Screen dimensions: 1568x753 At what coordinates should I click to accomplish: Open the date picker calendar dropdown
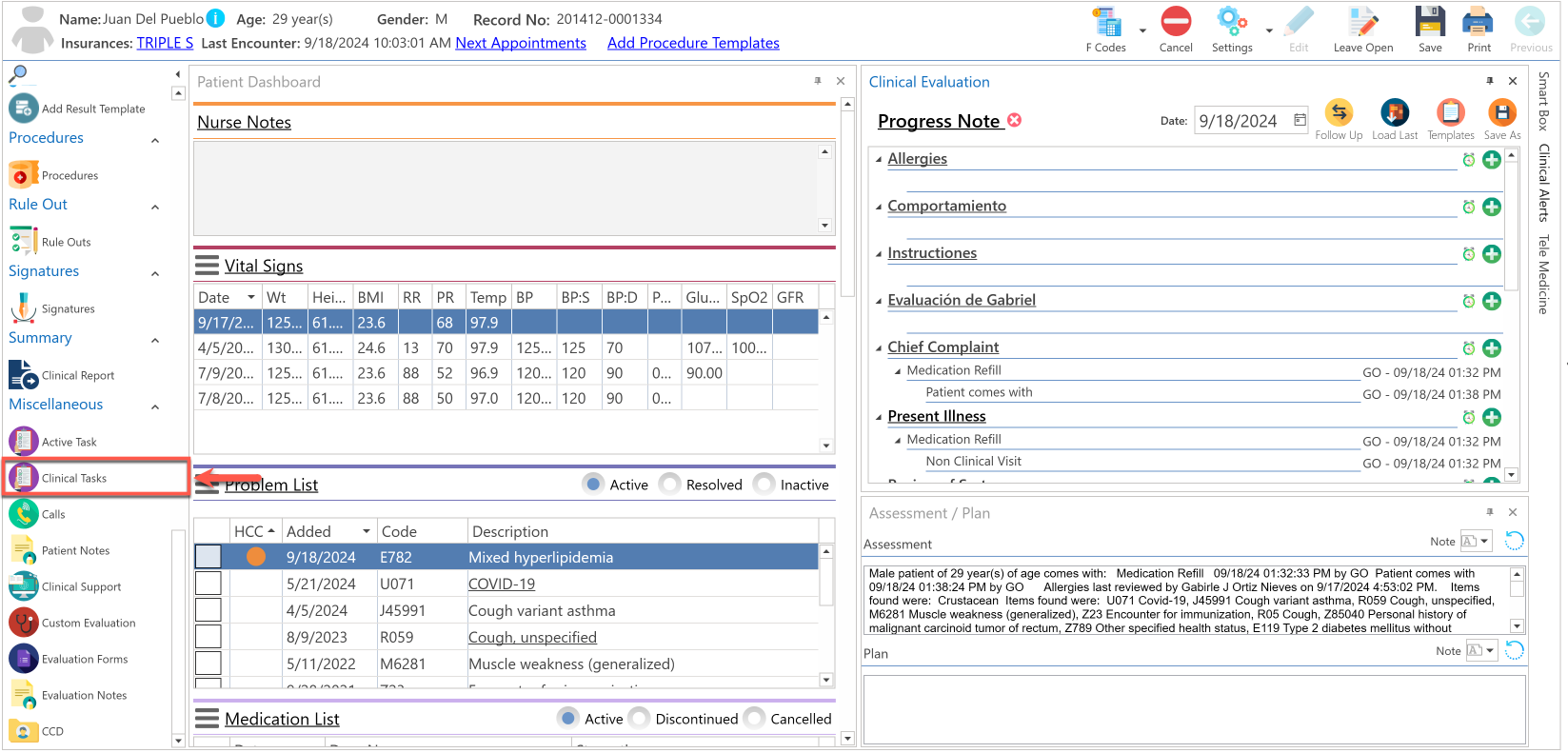[1300, 120]
